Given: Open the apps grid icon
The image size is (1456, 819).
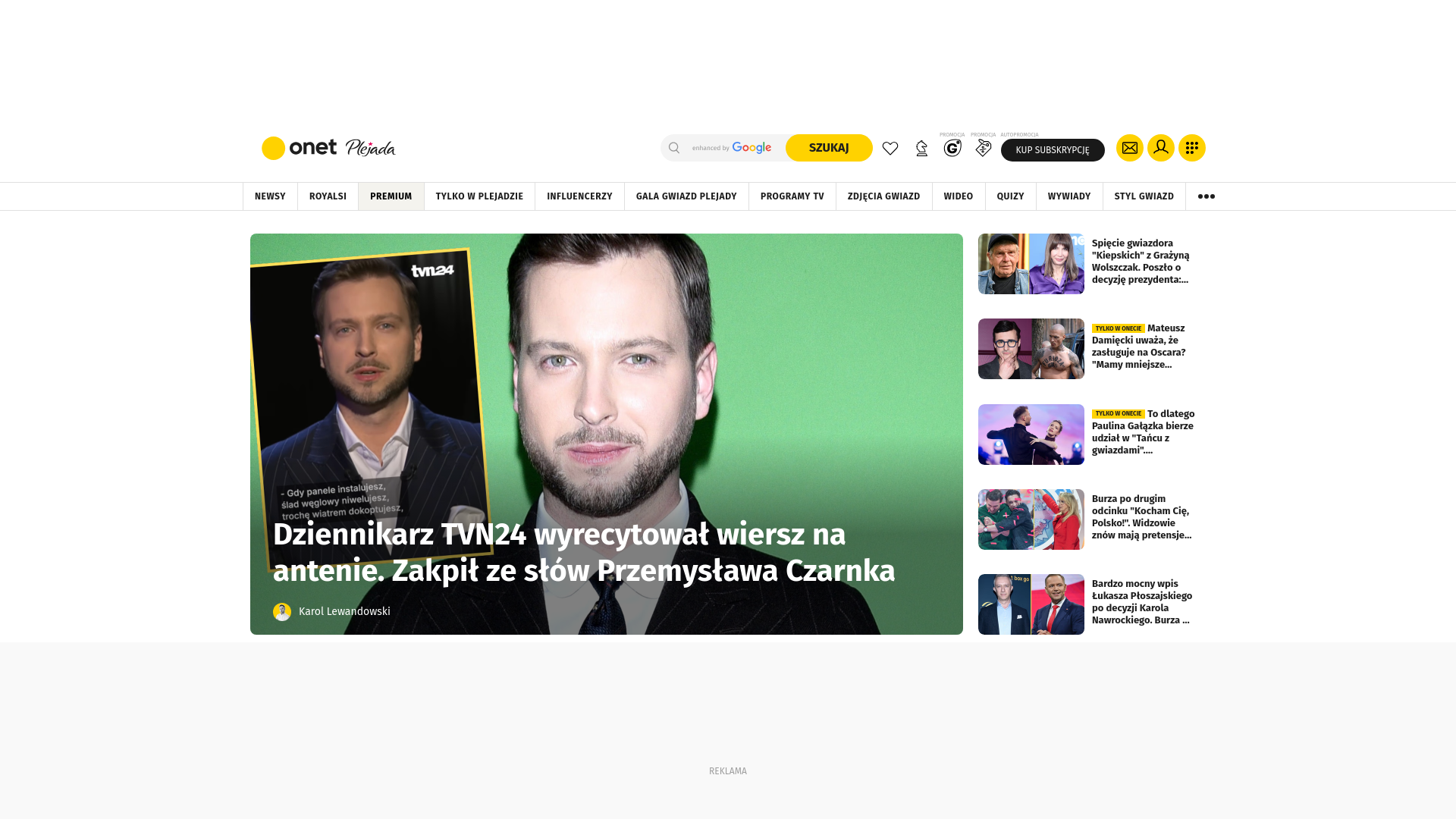Looking at the screenshot, I should [x=1192, y=148].
